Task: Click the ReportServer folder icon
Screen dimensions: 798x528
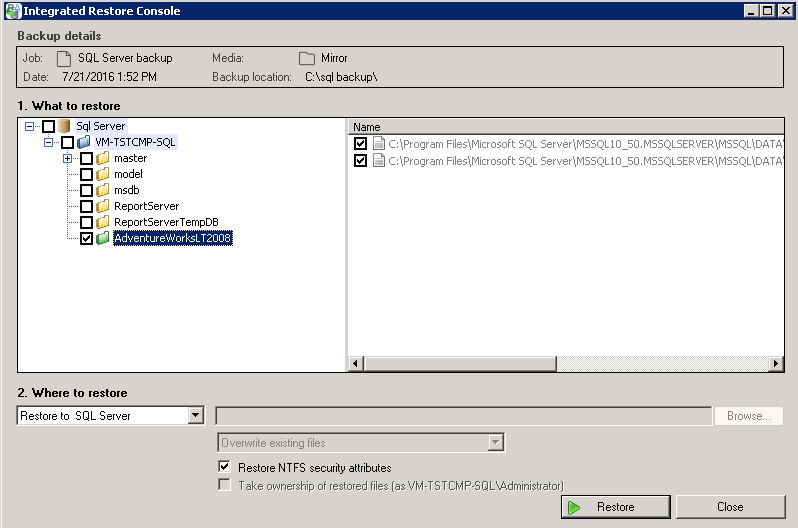Action: (103, 206)
